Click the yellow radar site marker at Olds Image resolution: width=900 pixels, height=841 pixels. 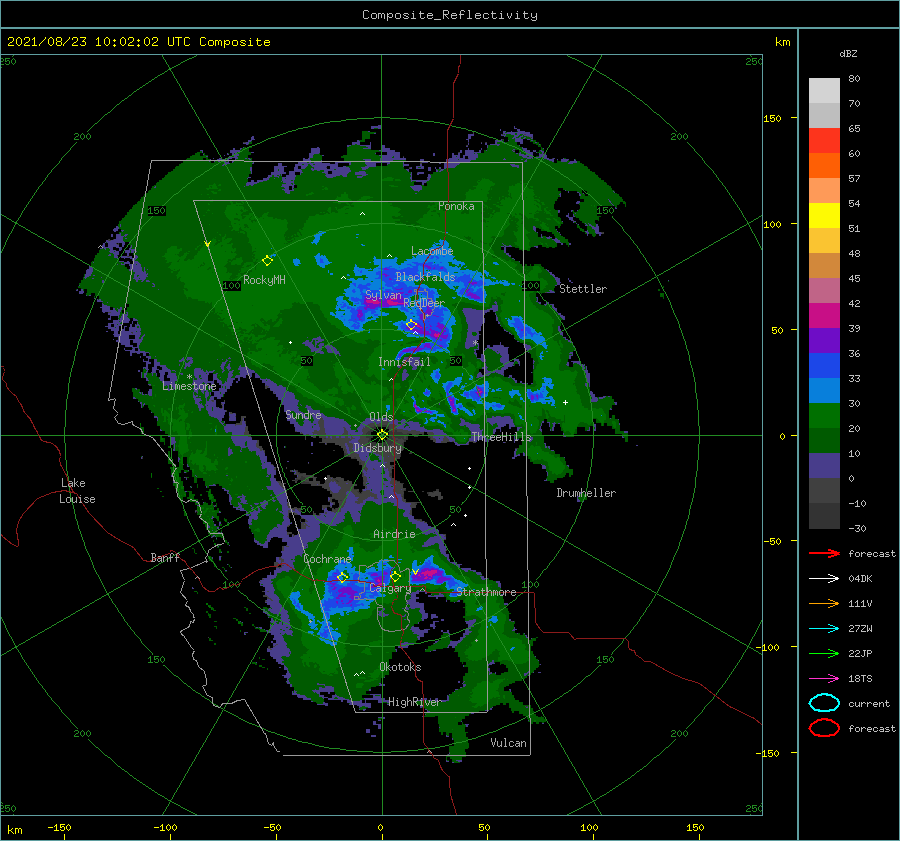[382, 435]
